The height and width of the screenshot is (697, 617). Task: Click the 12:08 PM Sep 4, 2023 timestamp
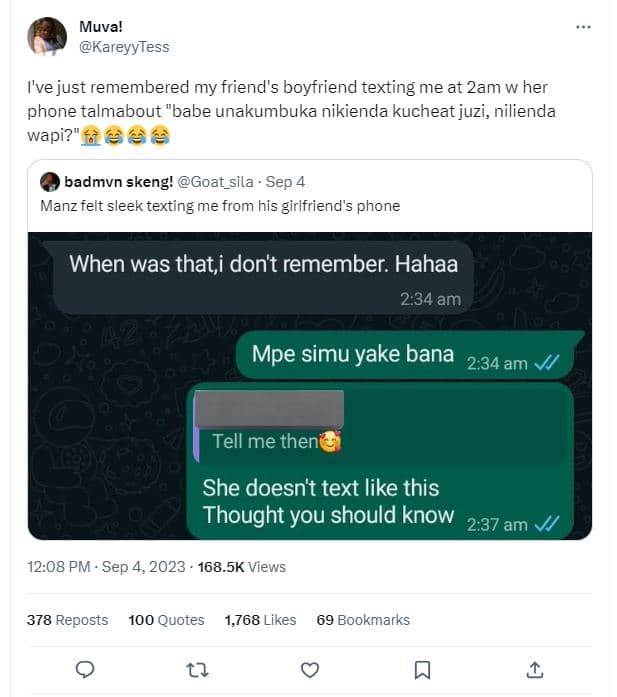click(x=105, y=567)
